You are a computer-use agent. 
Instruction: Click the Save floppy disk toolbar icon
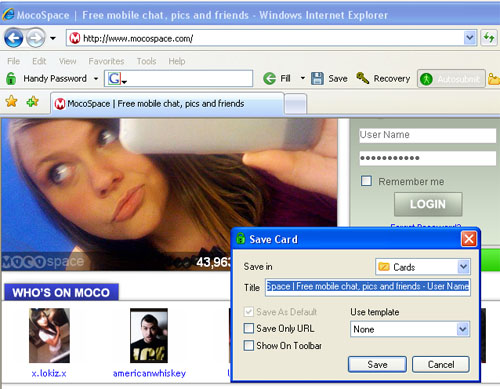point(317,79)
